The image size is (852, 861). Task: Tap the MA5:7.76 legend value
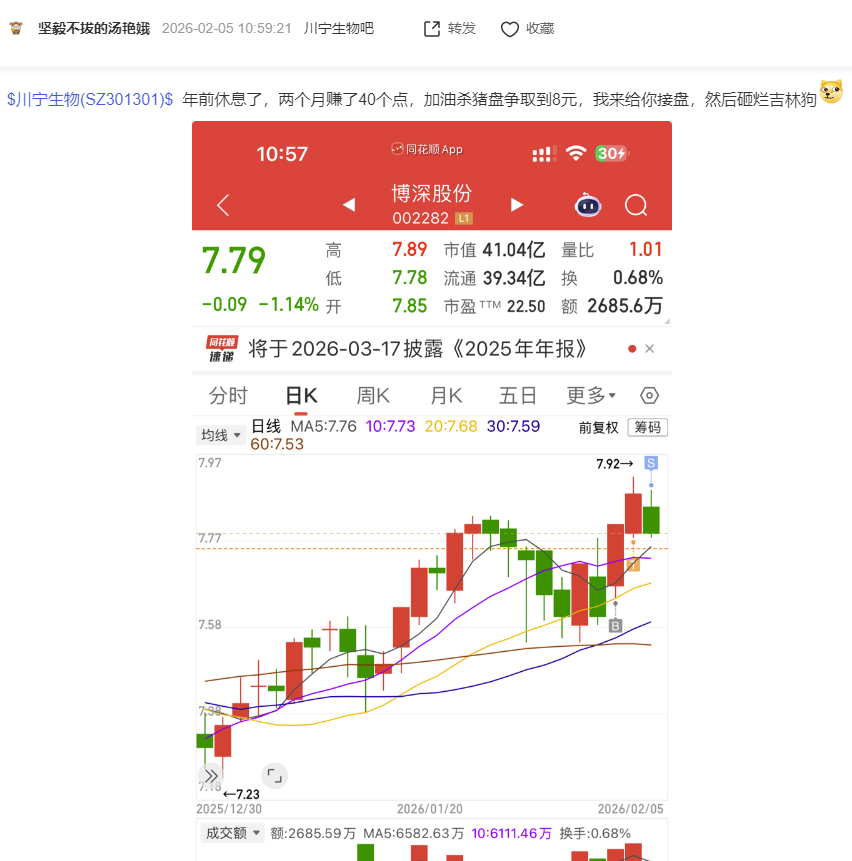(x=323, y=427)
